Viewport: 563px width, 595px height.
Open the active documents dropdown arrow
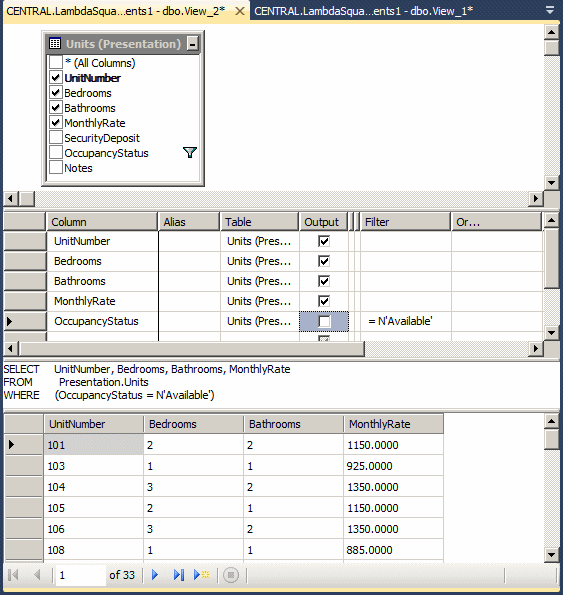(550, 10)
